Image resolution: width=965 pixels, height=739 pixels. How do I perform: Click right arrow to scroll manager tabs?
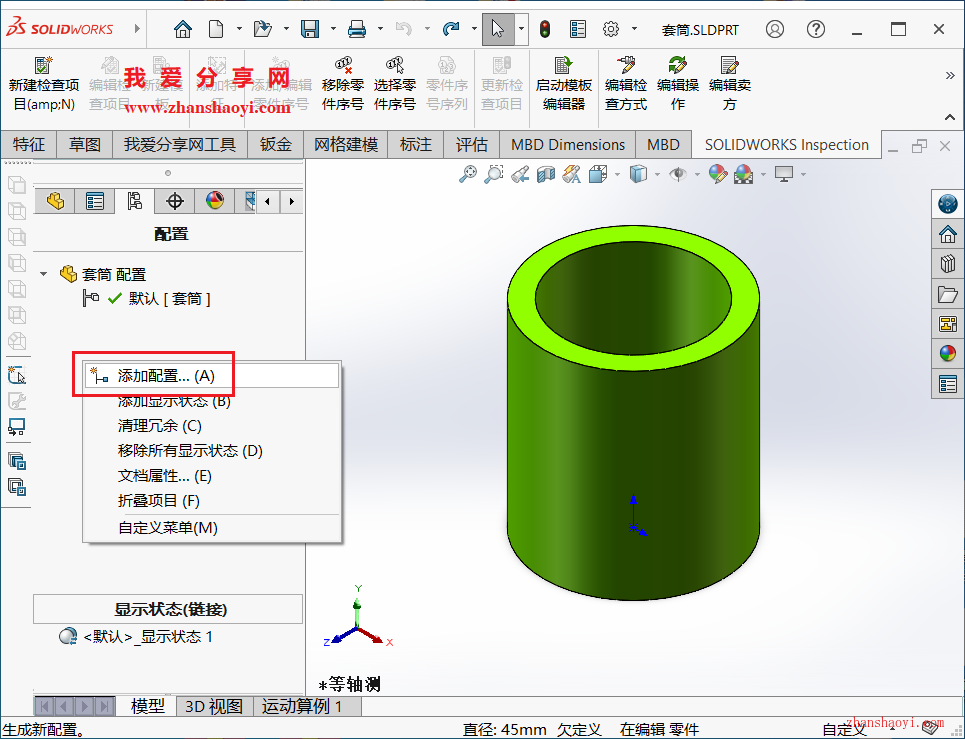(292, 201)
